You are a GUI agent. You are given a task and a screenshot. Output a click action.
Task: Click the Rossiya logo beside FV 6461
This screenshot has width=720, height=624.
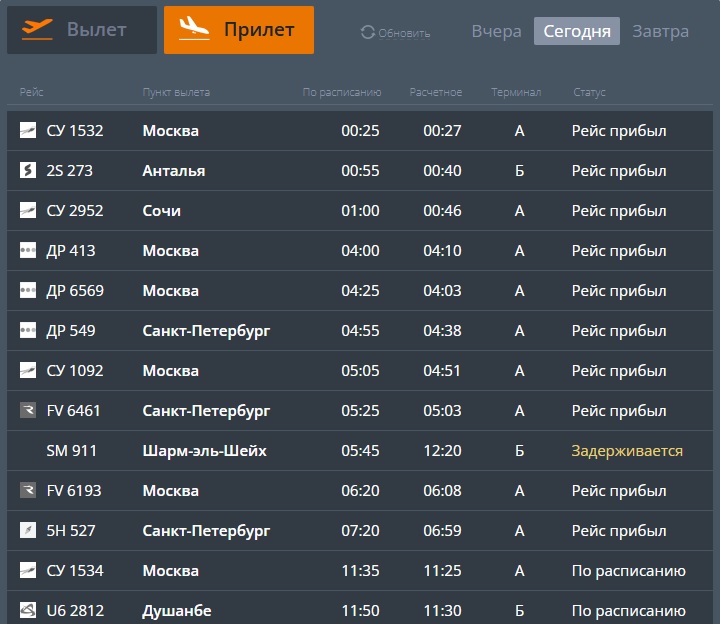tap(28, 410)
